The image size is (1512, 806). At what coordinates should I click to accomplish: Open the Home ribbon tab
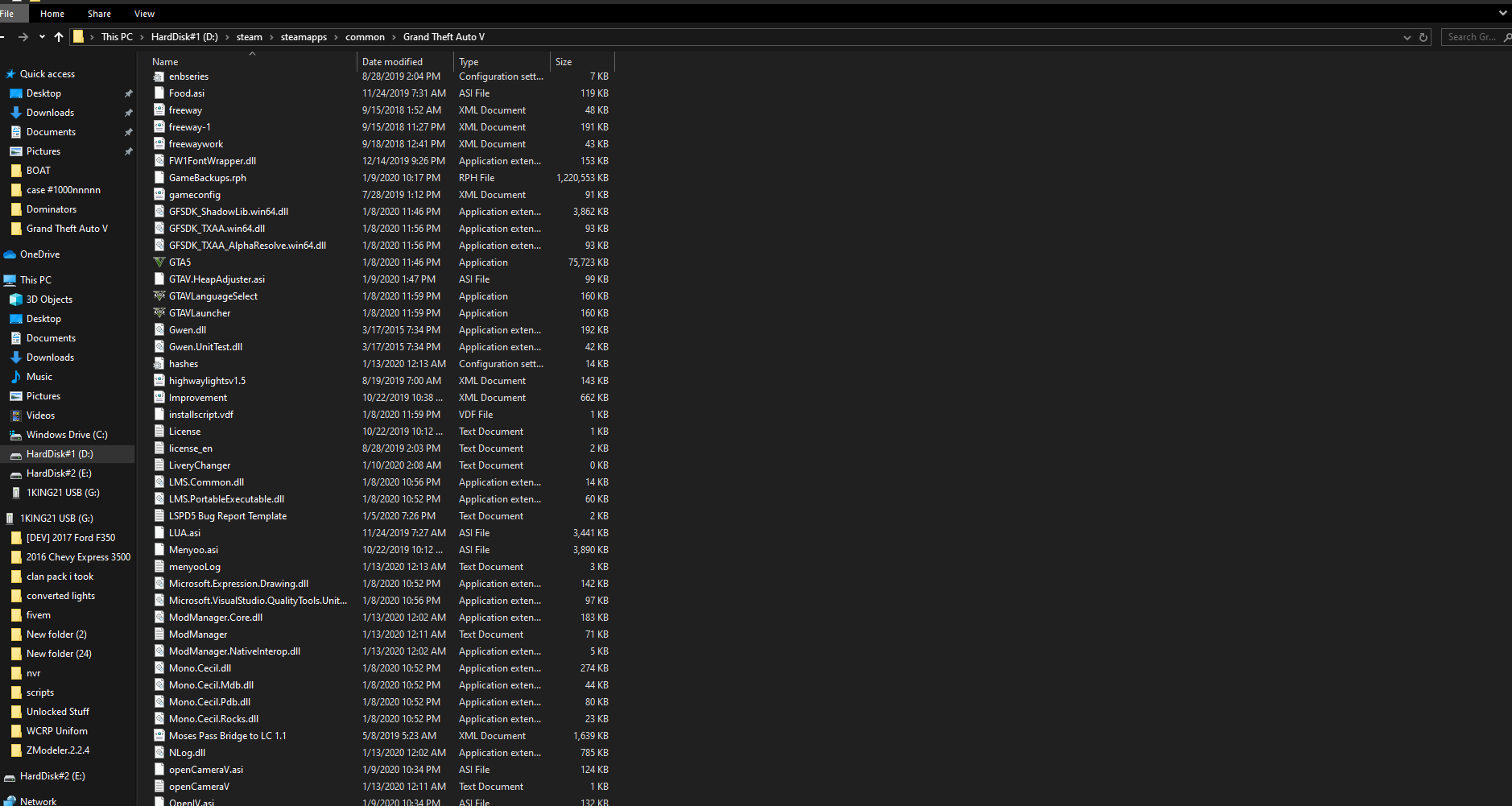pyautogui.click(x=52, y=14)
